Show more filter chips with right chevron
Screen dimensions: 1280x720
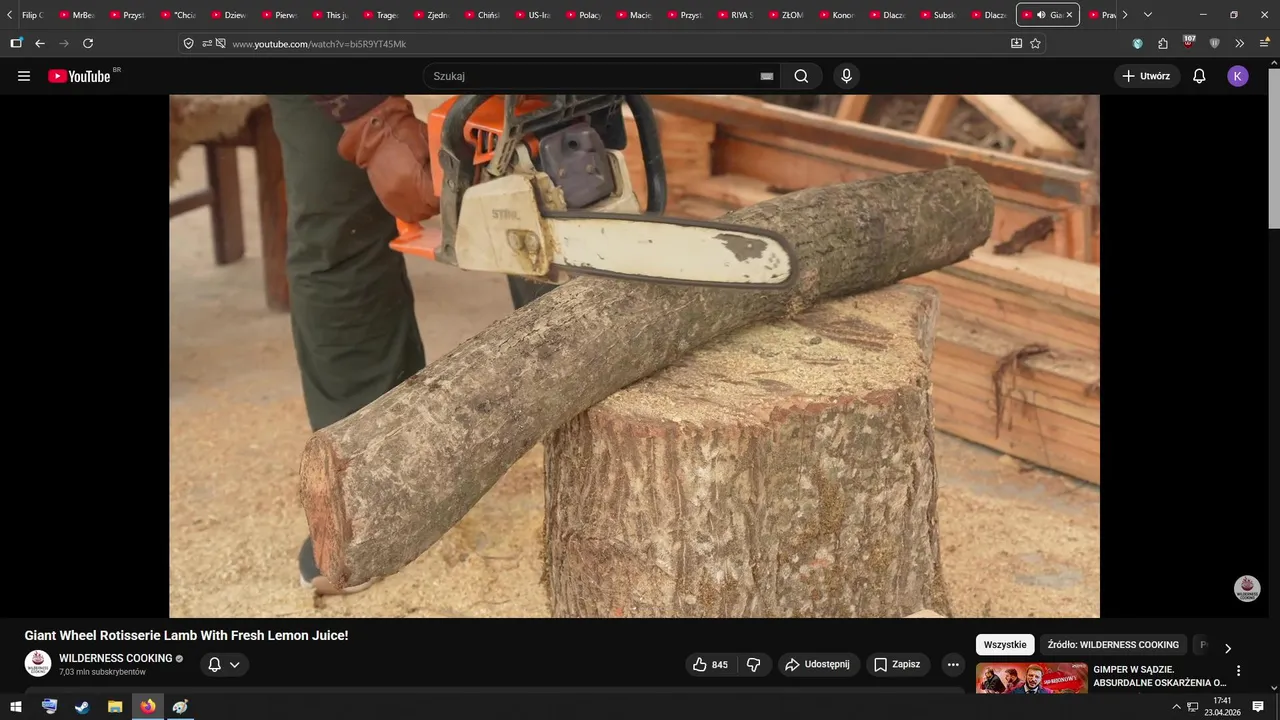pos(1228,648)
